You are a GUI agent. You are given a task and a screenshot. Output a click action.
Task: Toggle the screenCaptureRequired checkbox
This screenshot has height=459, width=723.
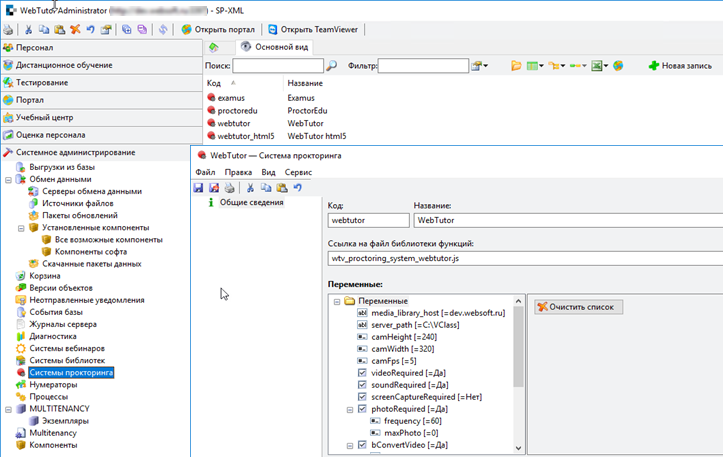point(362,397)
